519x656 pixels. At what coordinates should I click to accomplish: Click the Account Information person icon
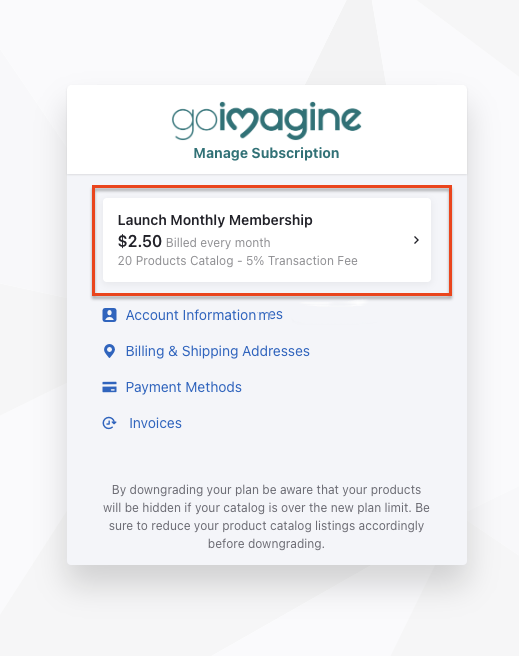pos(110,315)
